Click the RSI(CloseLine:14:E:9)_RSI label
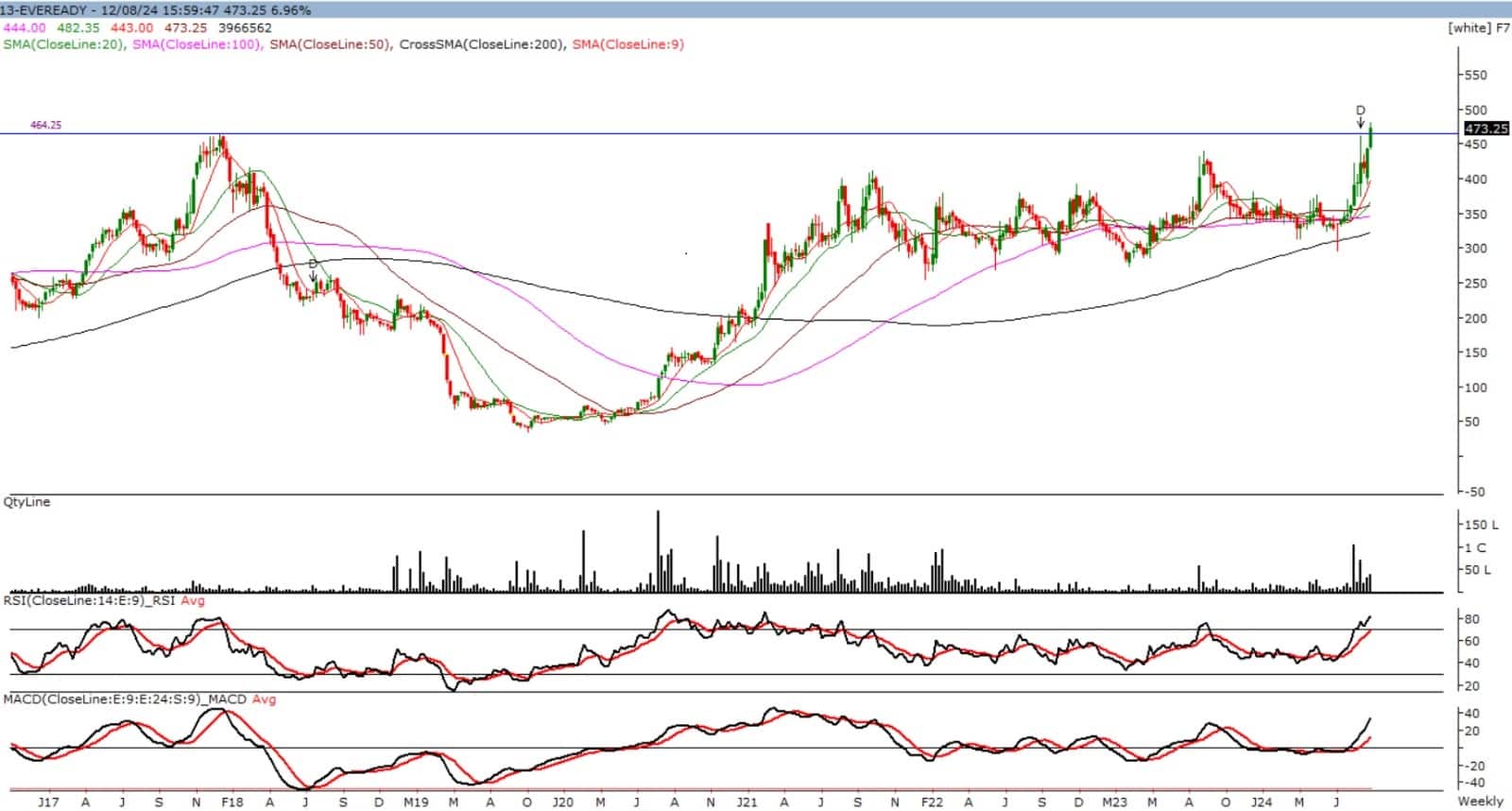This screenshot has width=1512, height=811. [x=90, y=600]
